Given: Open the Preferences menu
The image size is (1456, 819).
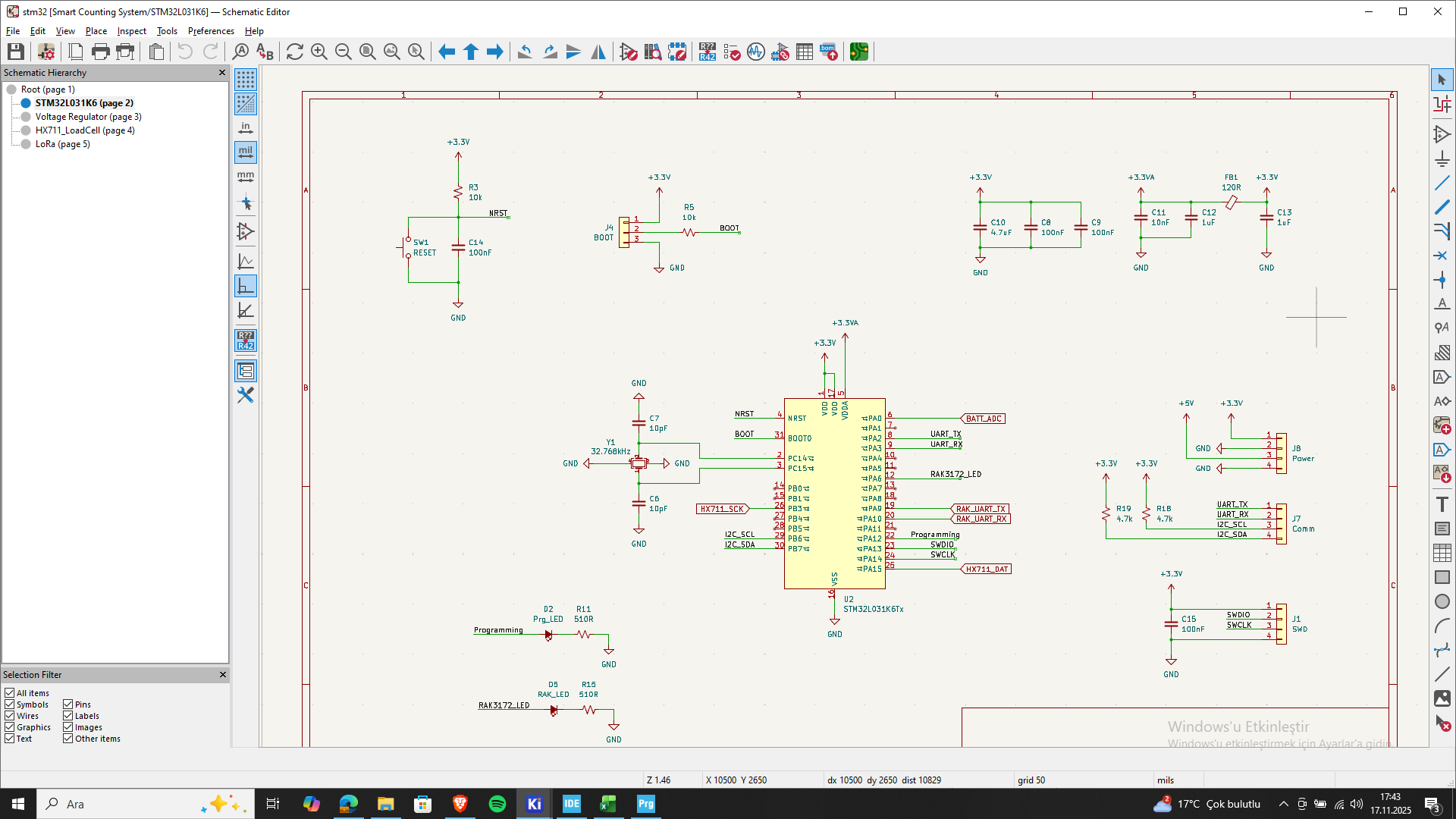Looking at the screenshot, I should (211, 31).
